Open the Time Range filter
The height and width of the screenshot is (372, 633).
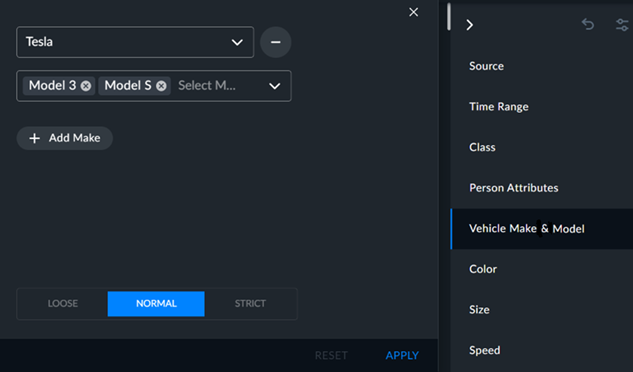(542, 107)
